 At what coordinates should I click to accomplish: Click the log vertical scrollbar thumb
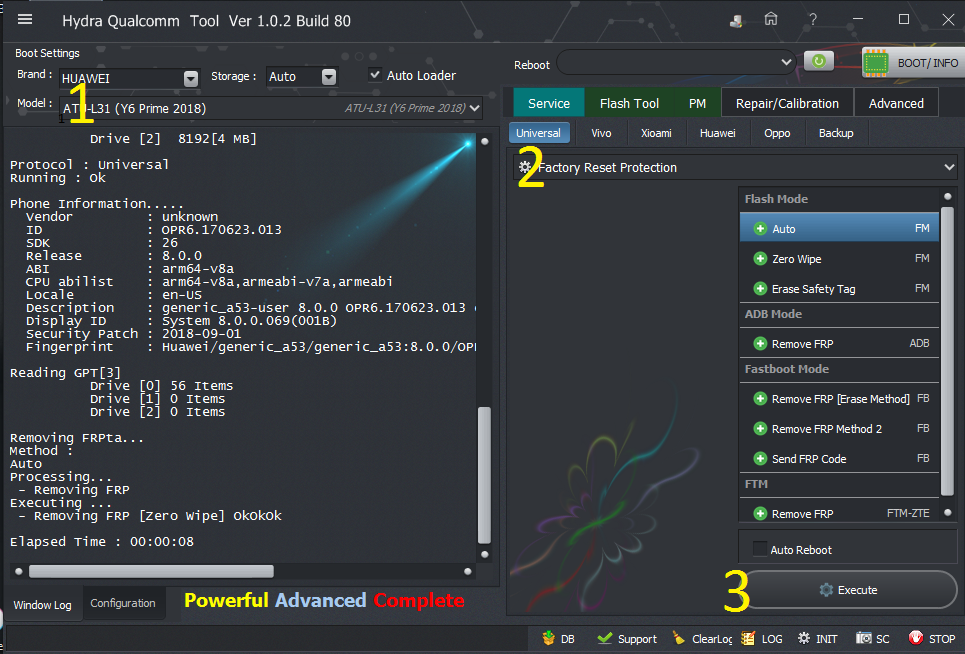click(484, 474)
